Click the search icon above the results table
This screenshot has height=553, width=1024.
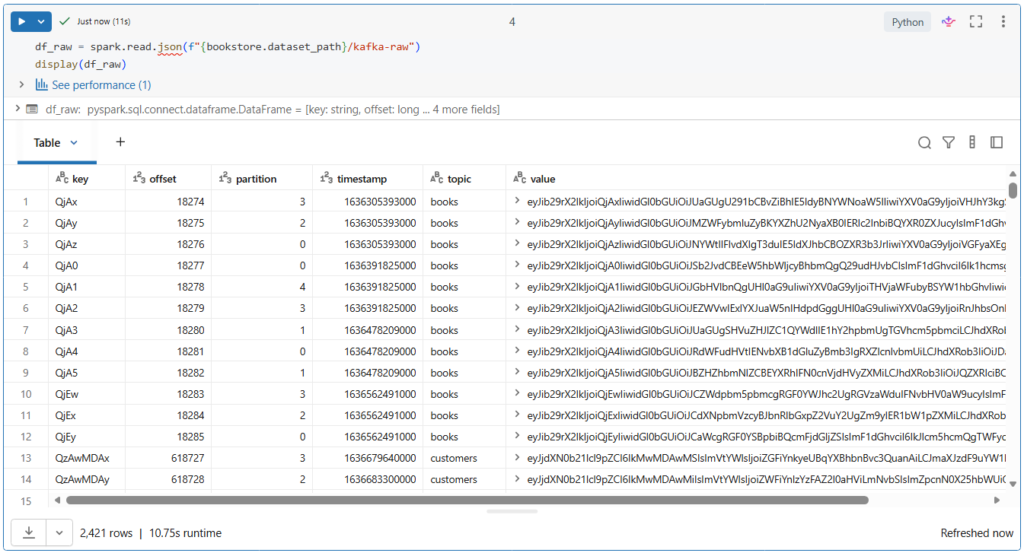pos(925,143)
